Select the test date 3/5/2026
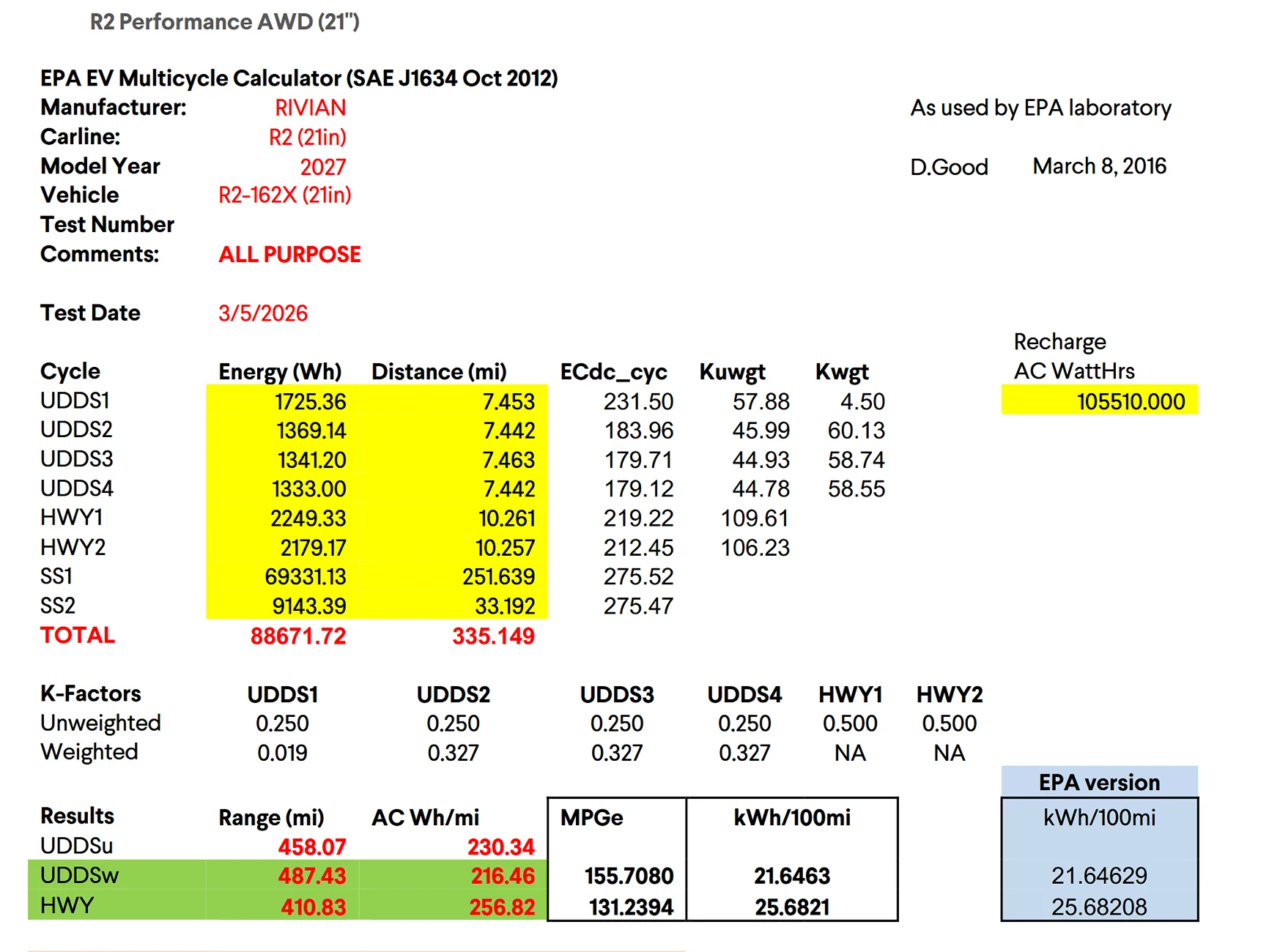The width and height of the screenshot is (1269, 952). 263,313
